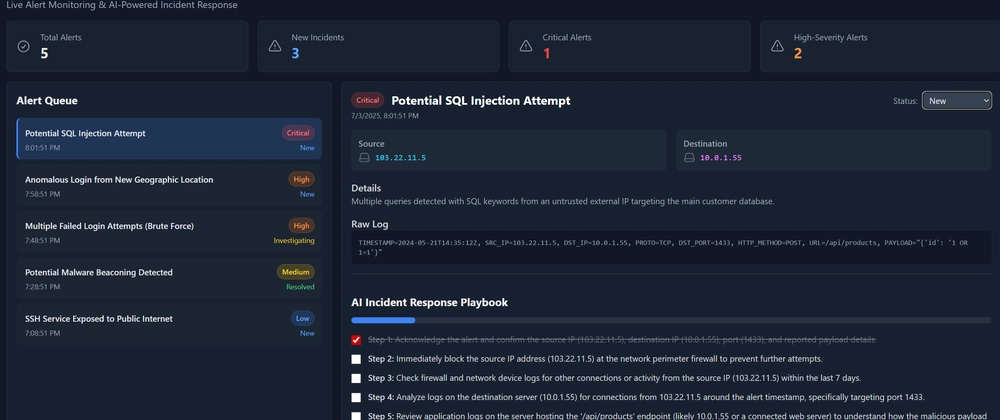Click the Resolved status on Malware Beaconing row
Image resolution: width=1000 pixels, height=420 pixels.
click(300, 287)
